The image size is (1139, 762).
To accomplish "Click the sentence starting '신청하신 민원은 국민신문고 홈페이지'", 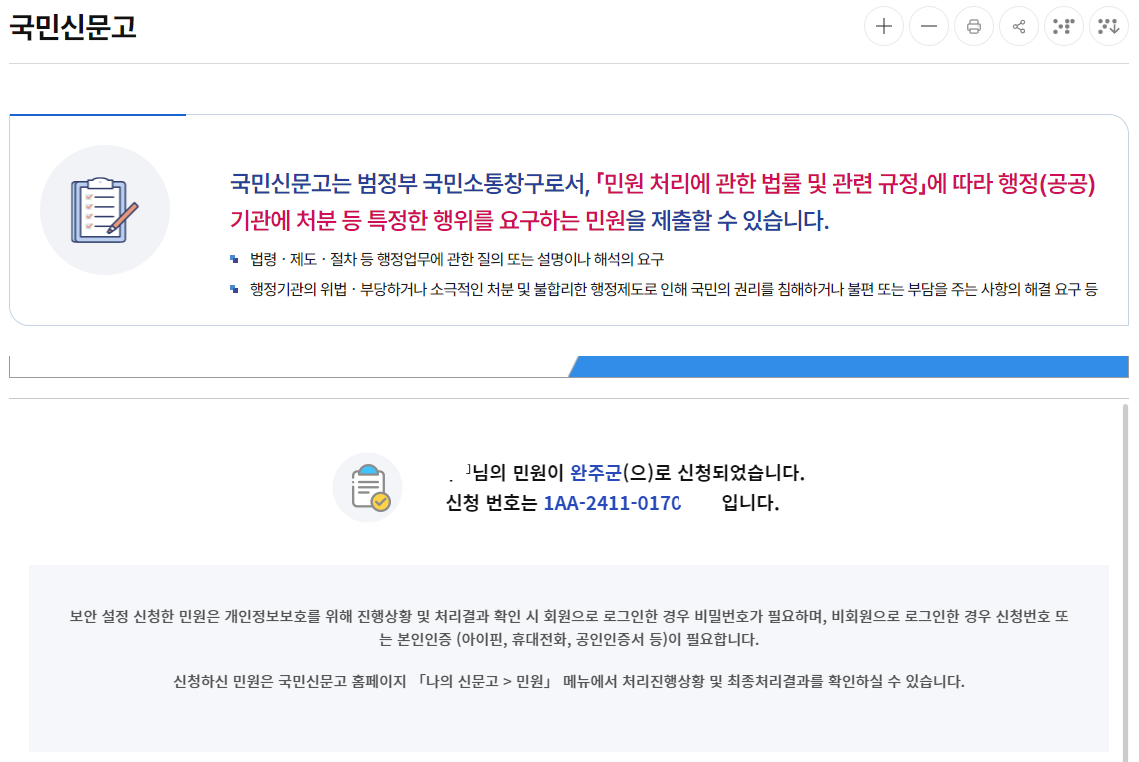I will [x=569, y=681].
